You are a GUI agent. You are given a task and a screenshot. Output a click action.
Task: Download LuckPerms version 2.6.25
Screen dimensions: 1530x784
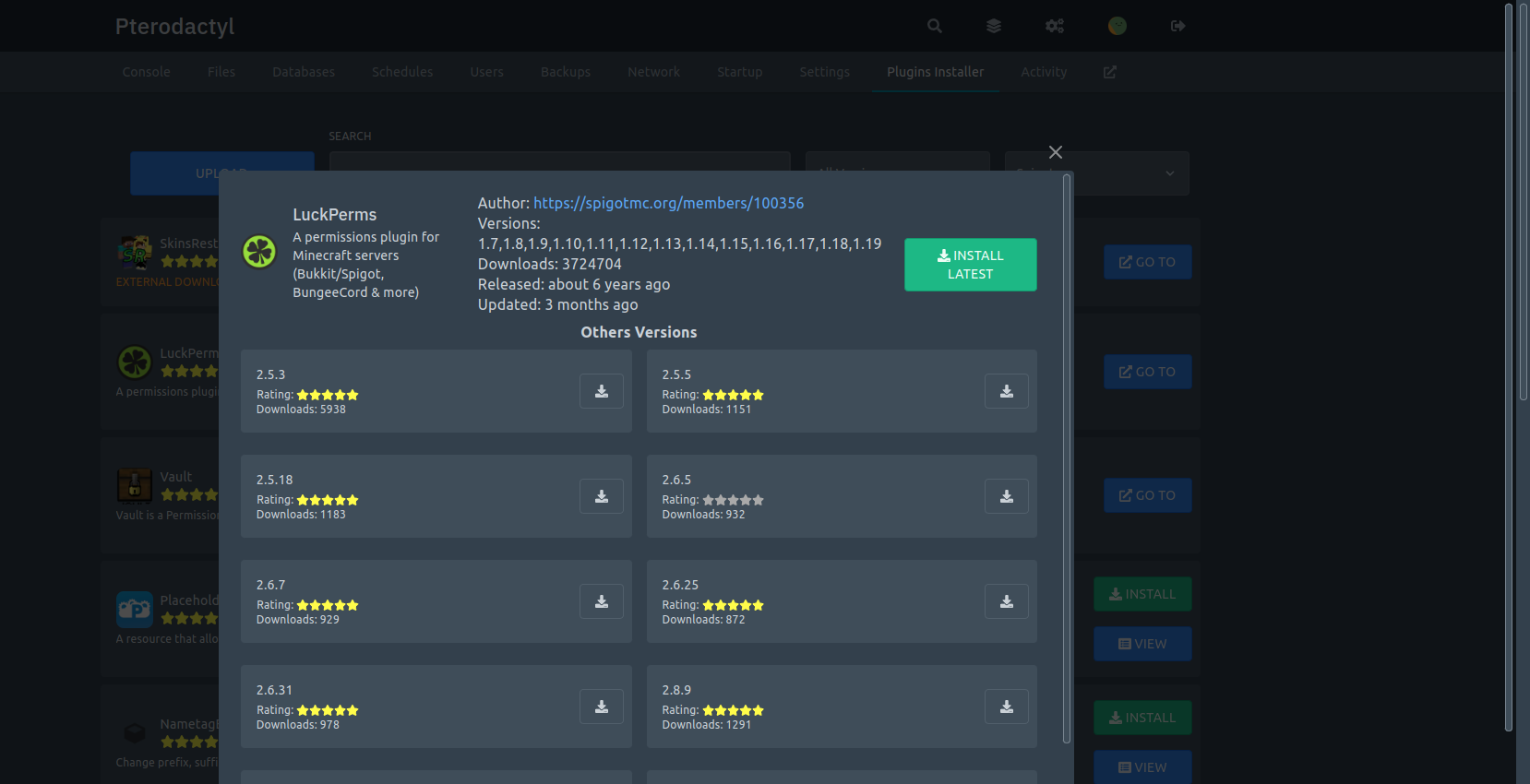1007,601
